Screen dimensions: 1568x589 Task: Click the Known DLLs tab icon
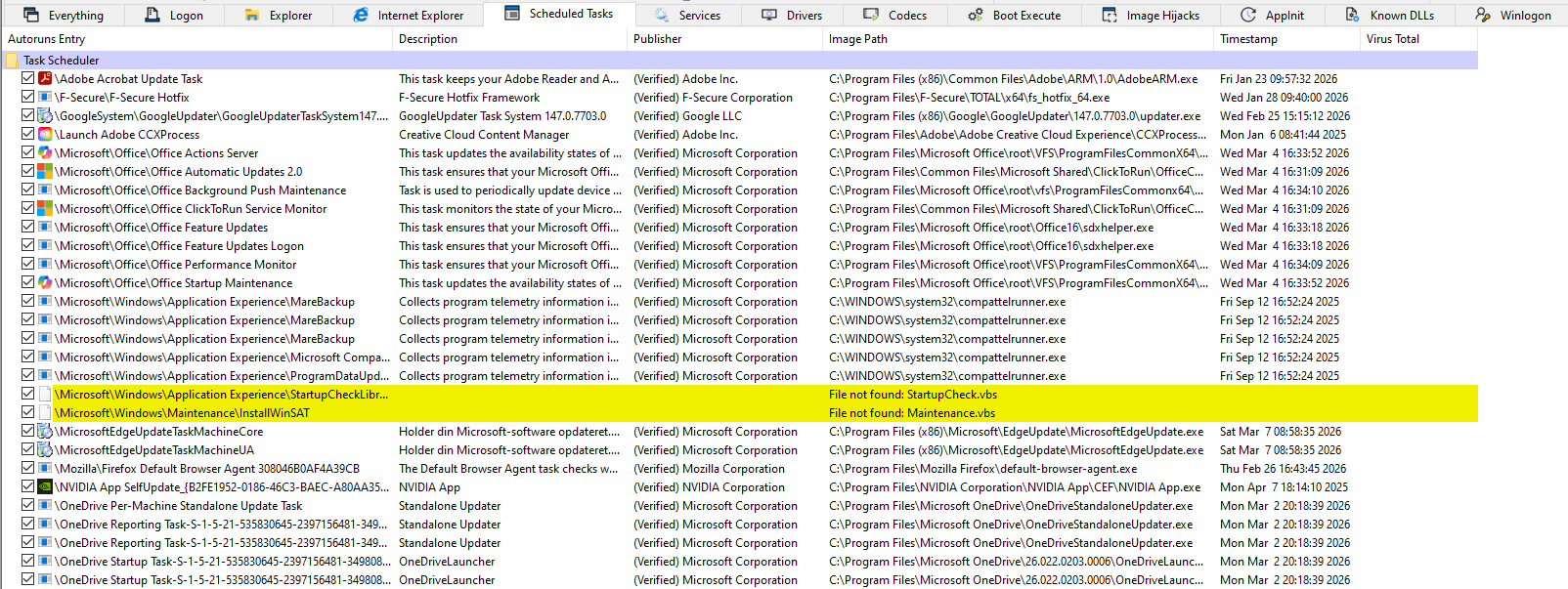[1352, 15]
